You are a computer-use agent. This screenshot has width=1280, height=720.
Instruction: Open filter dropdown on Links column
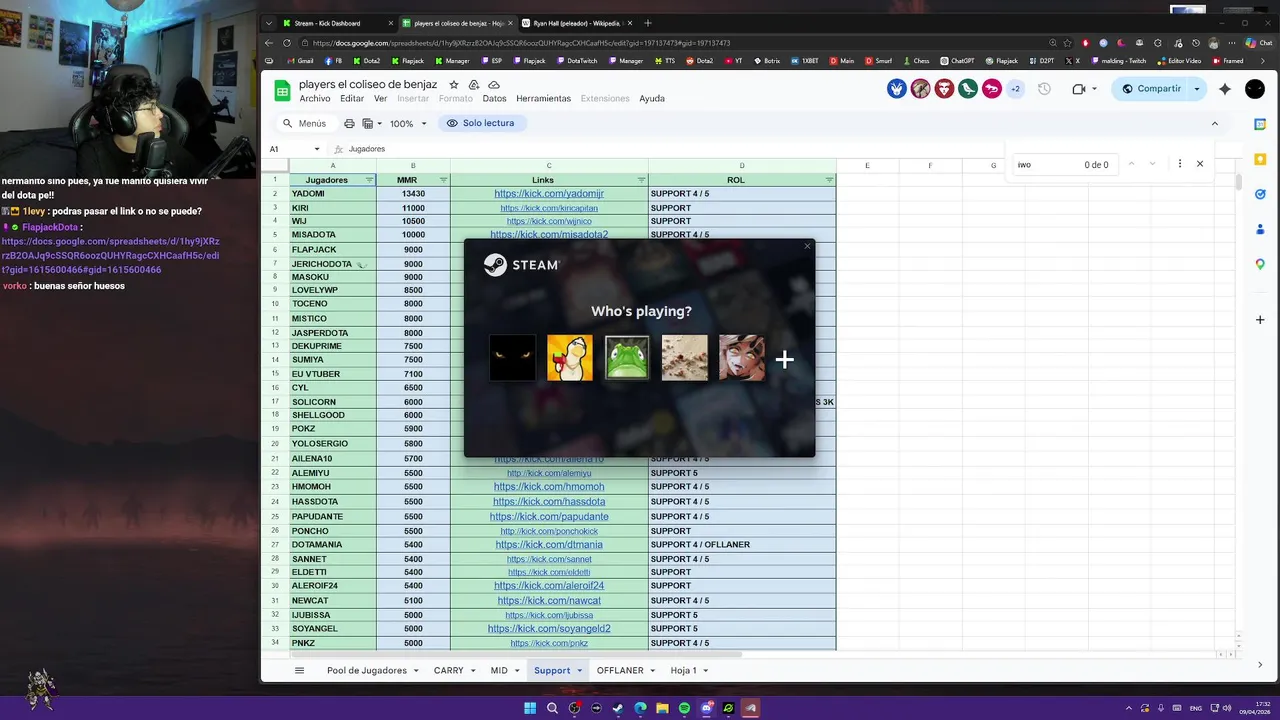pos(641,180)
